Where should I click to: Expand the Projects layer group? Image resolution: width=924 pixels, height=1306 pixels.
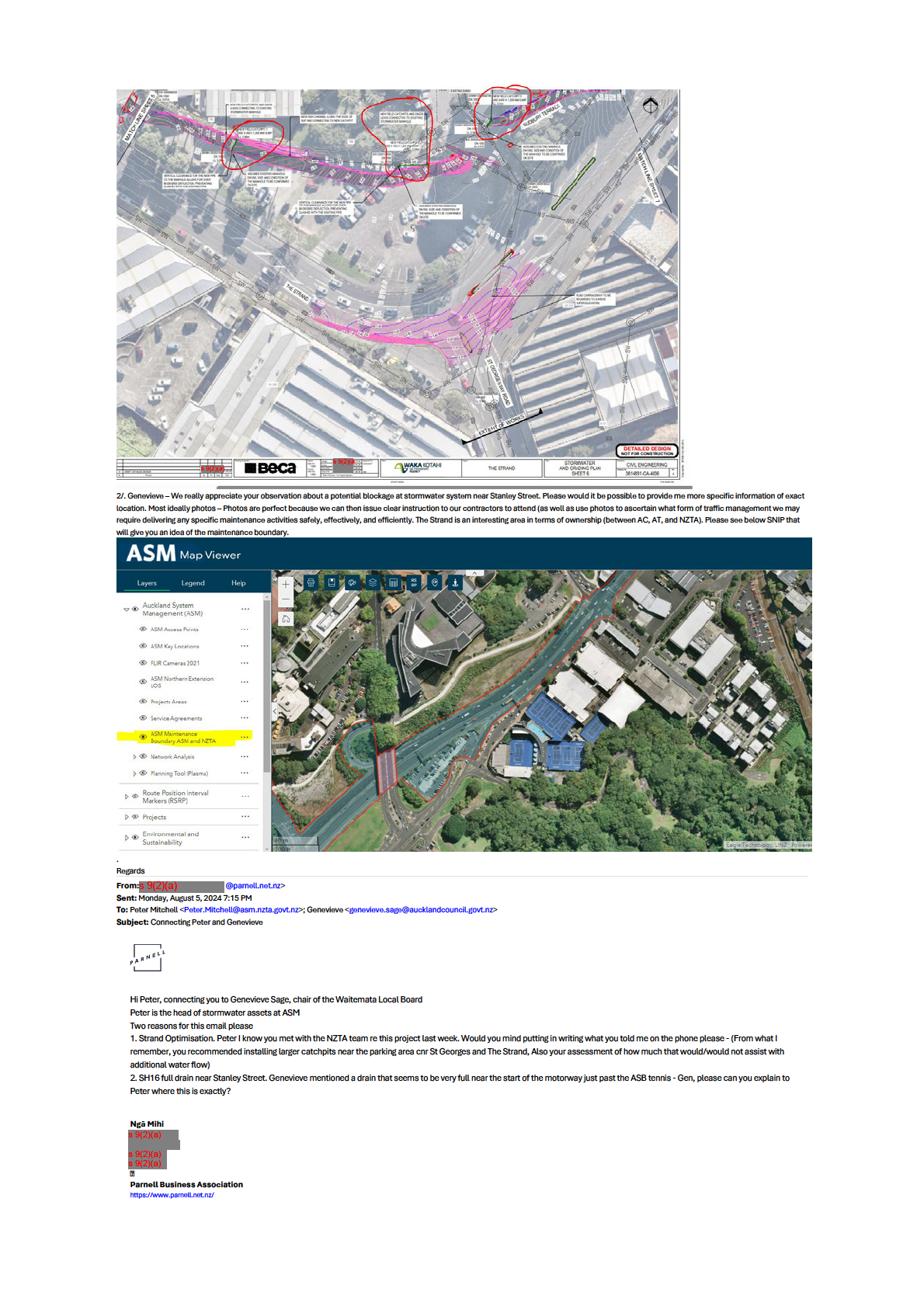pyautogui.click(x=126, y=817)
